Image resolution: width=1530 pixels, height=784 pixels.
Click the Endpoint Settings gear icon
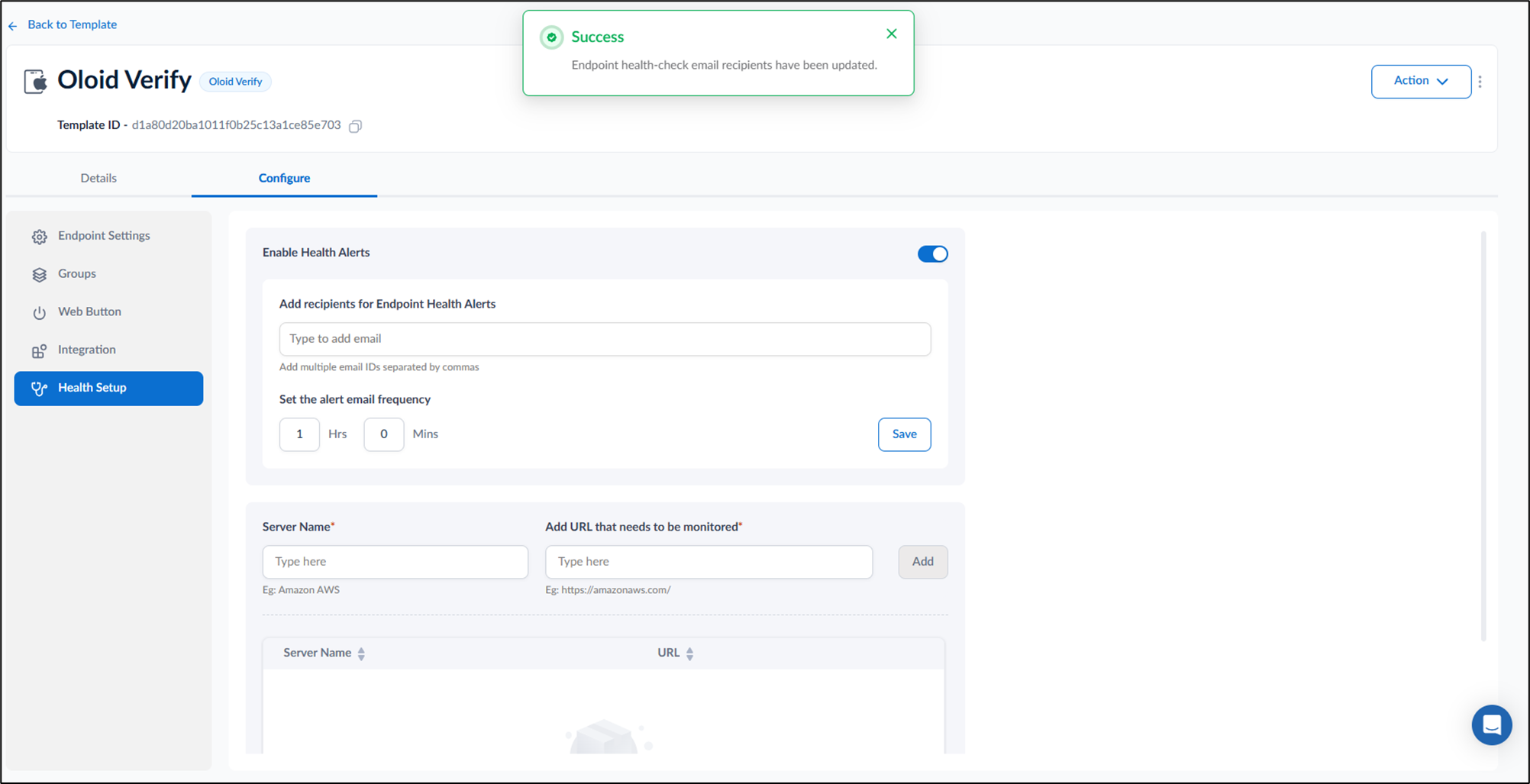coord(40,237)
